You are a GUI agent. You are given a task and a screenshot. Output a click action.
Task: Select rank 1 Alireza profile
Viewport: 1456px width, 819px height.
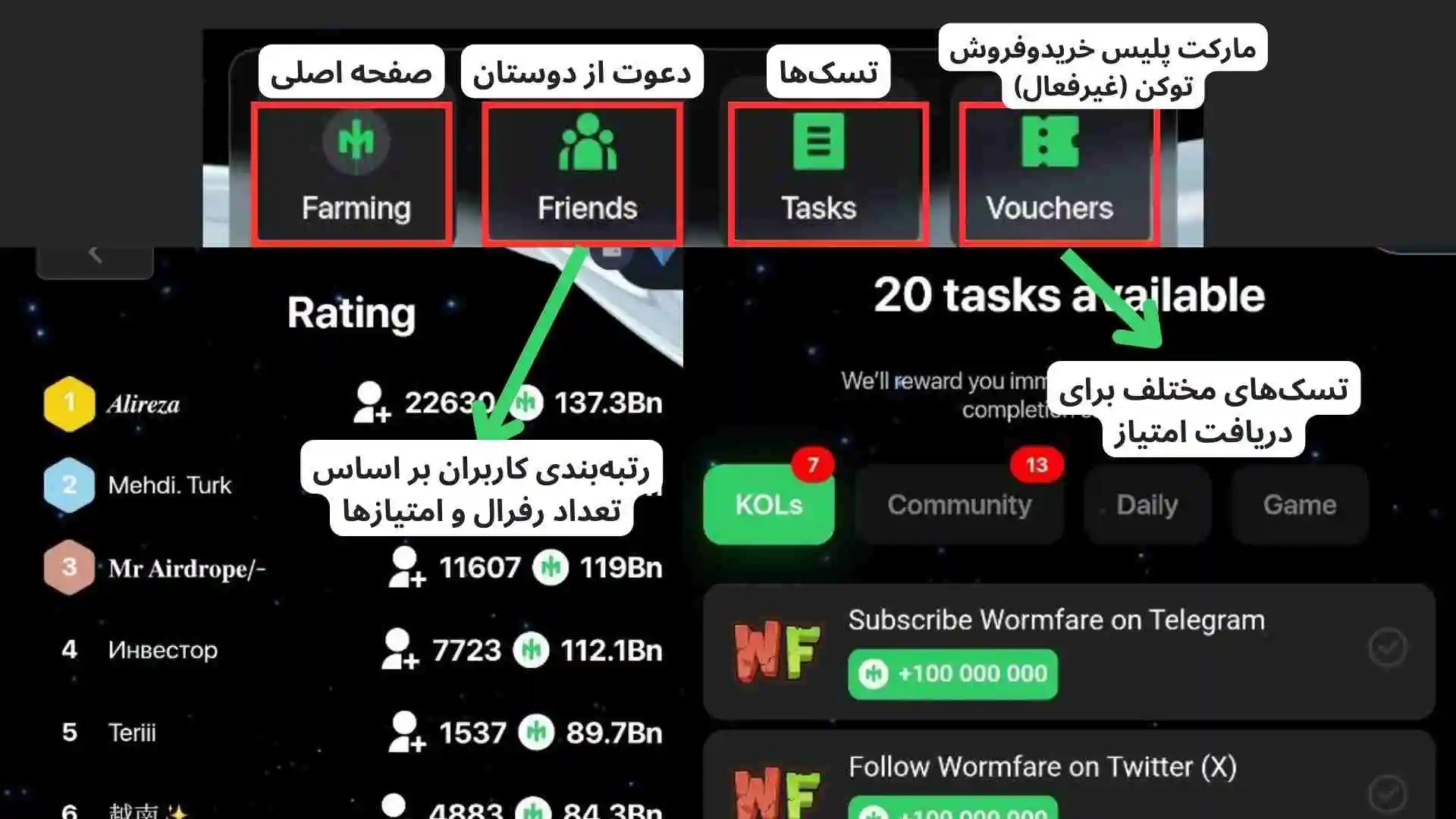(145, 402)
